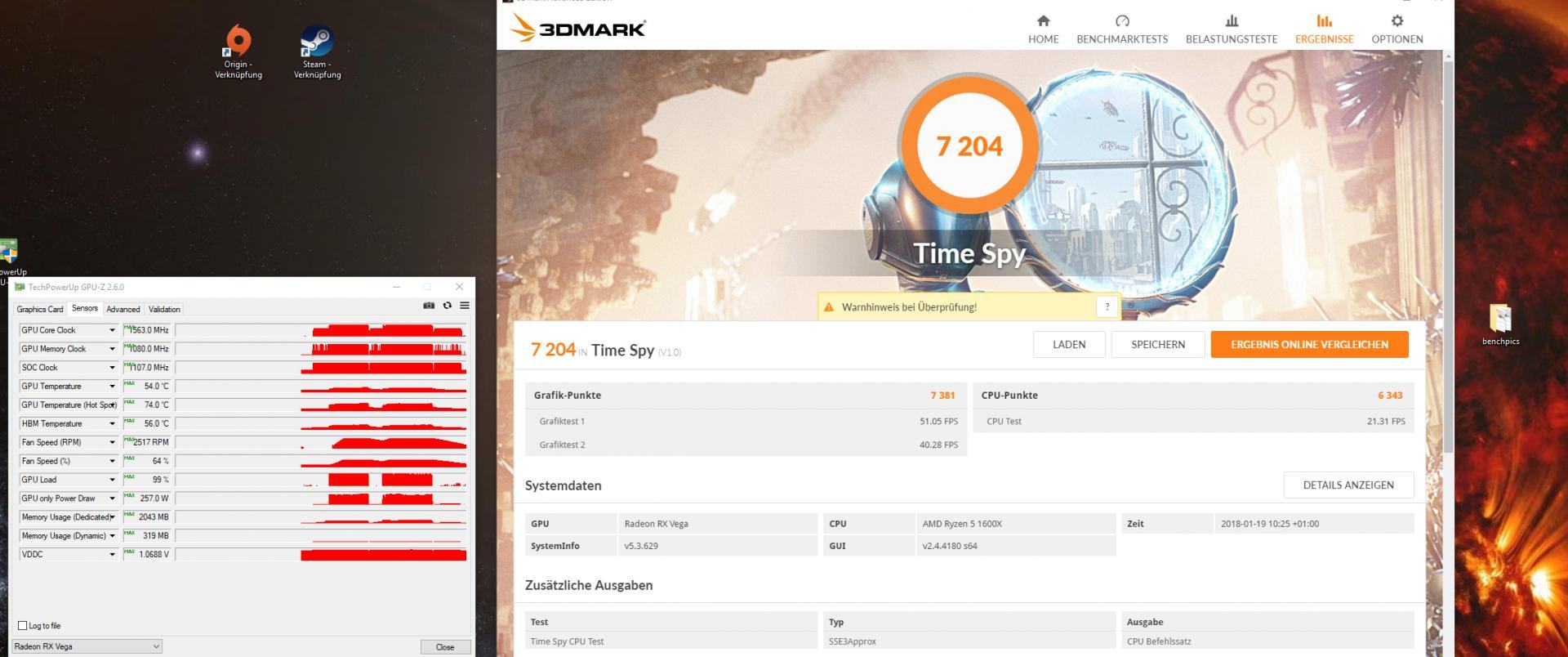Screen dimensions: 1568x657
Task: Click the CPU Test 21.31 FPS row
Action: coord(1194,422)
